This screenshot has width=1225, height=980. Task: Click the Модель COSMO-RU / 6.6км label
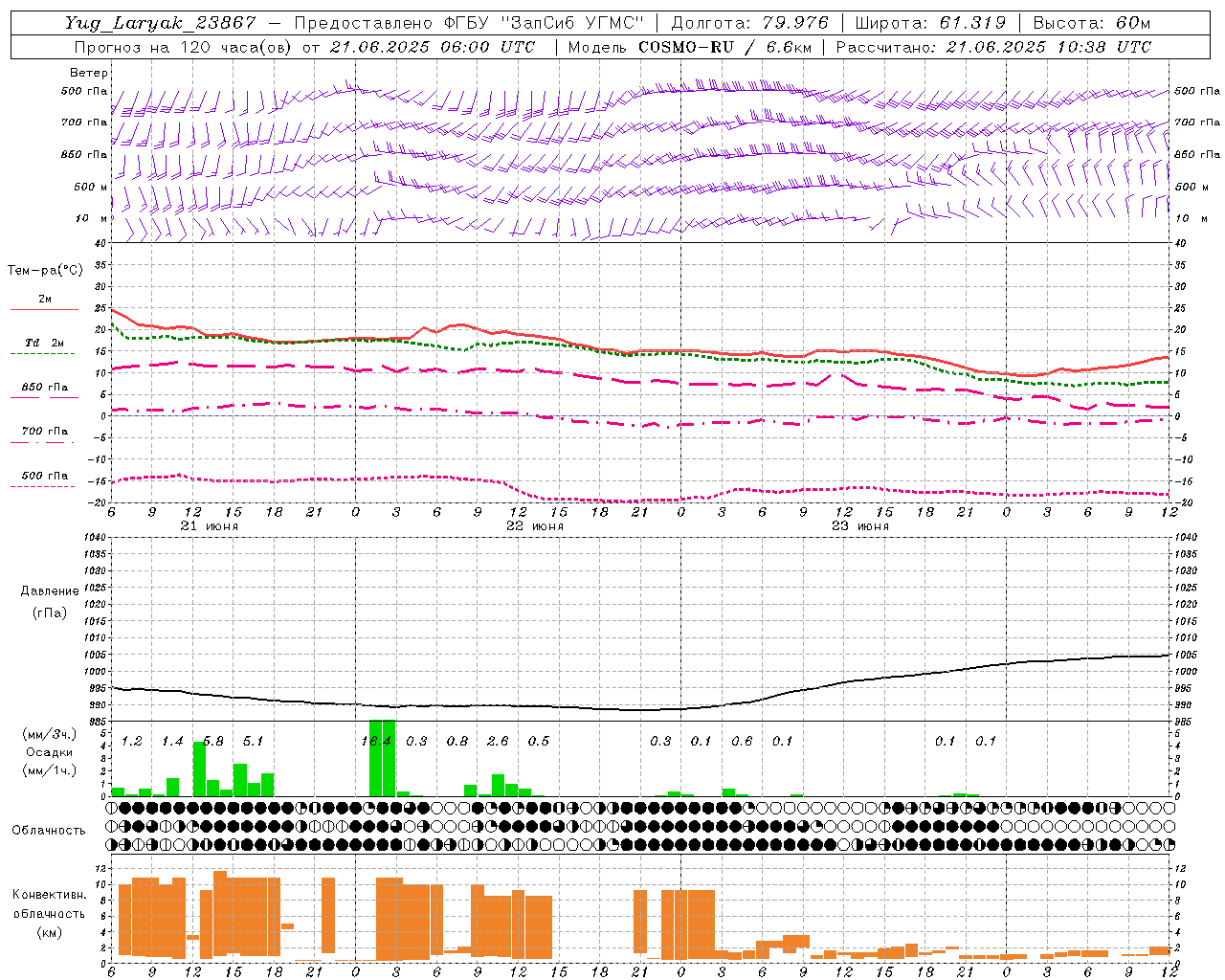click(x=689, y=47)
